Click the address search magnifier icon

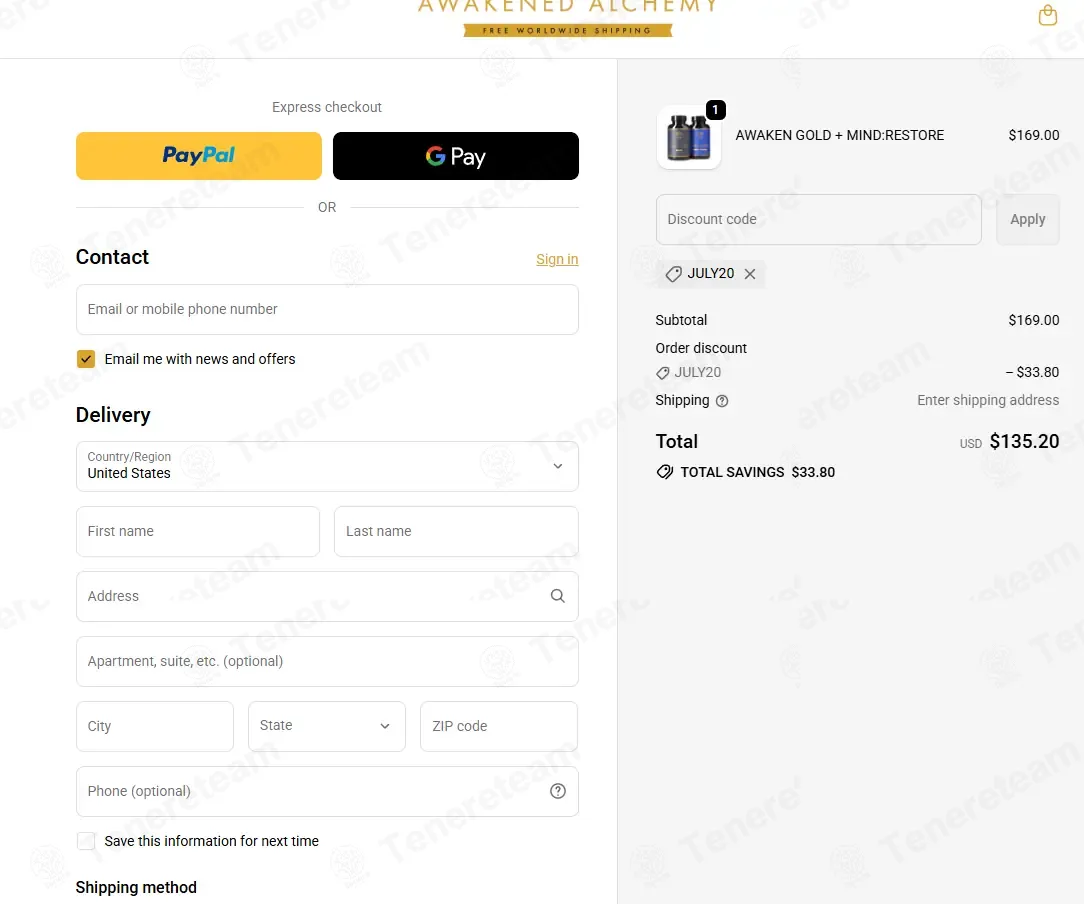coord(557,596)
